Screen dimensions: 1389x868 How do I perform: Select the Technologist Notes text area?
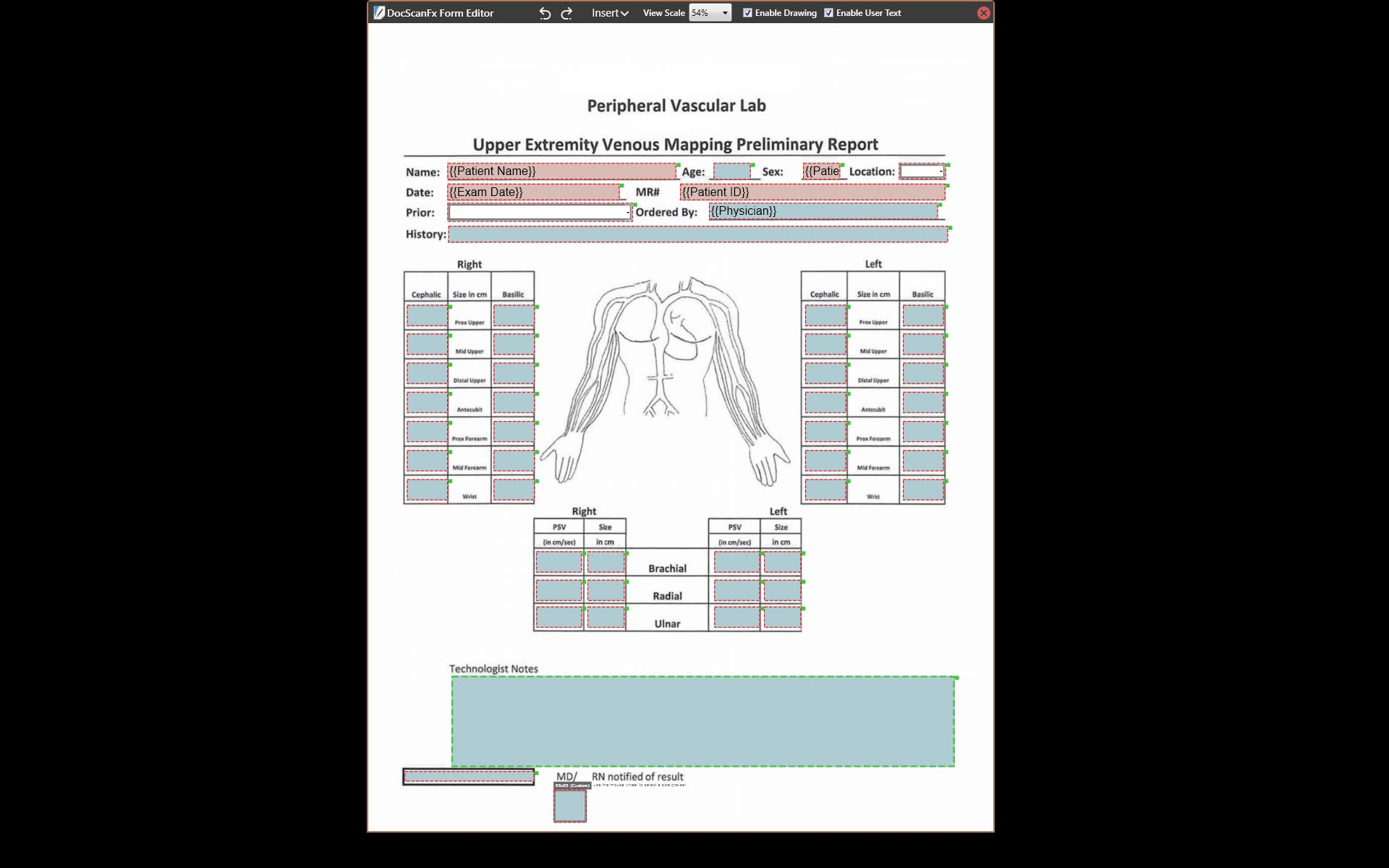(x=702, y=721)
